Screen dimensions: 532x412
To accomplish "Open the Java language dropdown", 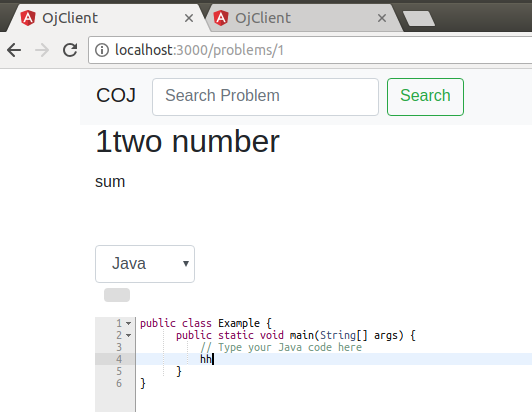I will point(145,264).
